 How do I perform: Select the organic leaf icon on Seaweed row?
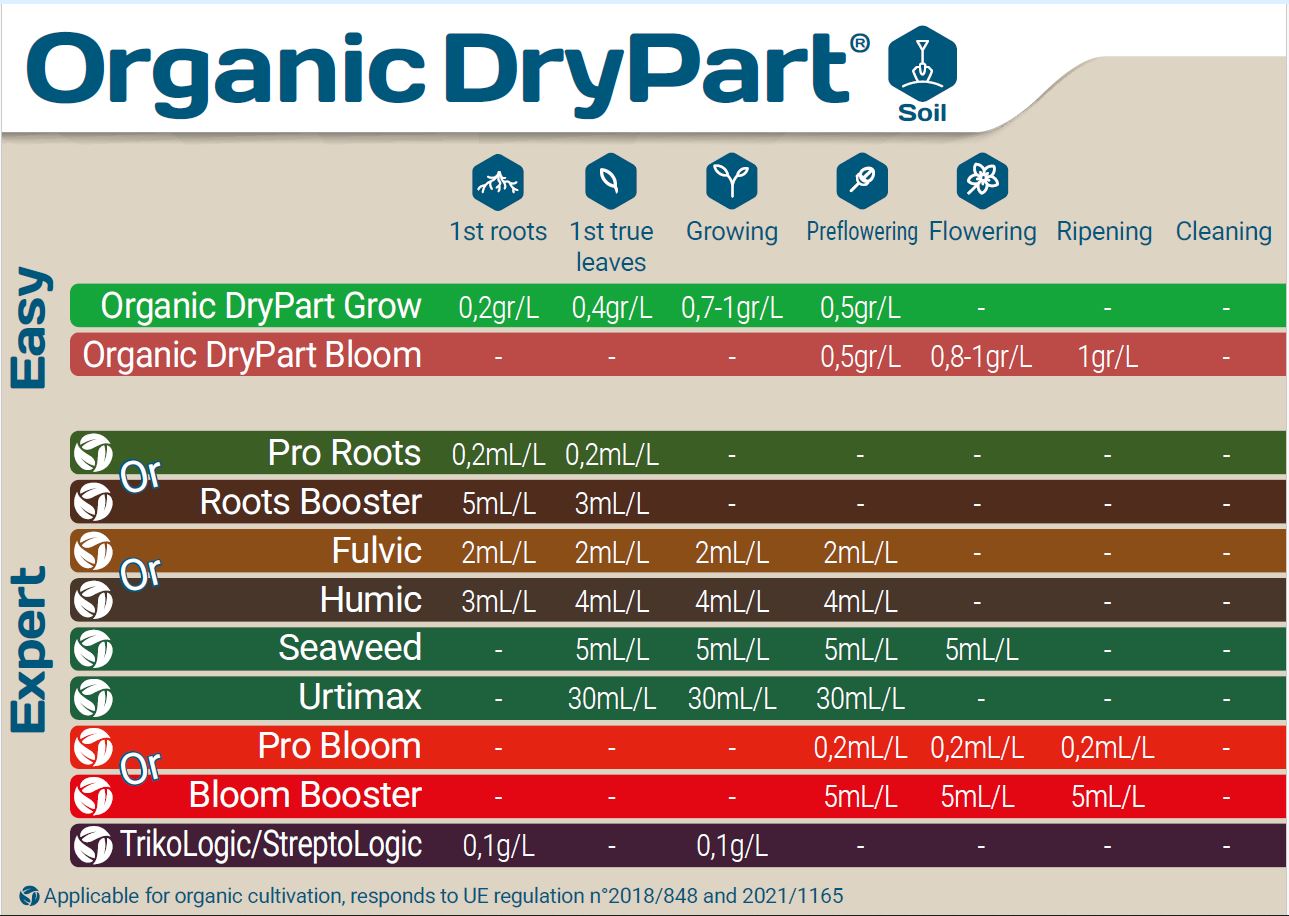click(95, 647)
